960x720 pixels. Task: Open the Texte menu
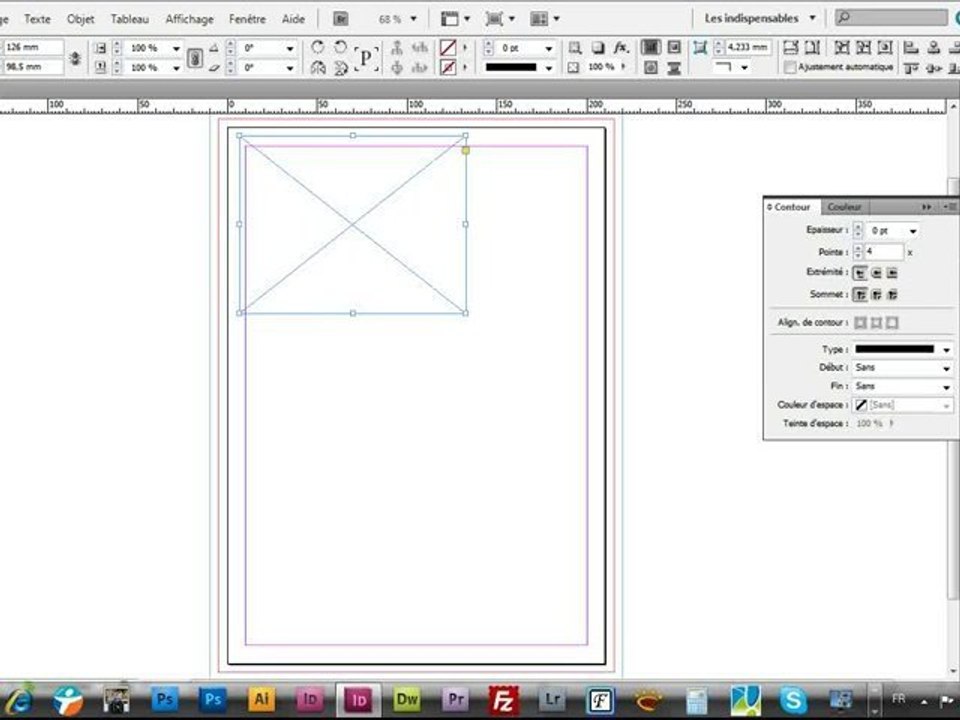37,19
